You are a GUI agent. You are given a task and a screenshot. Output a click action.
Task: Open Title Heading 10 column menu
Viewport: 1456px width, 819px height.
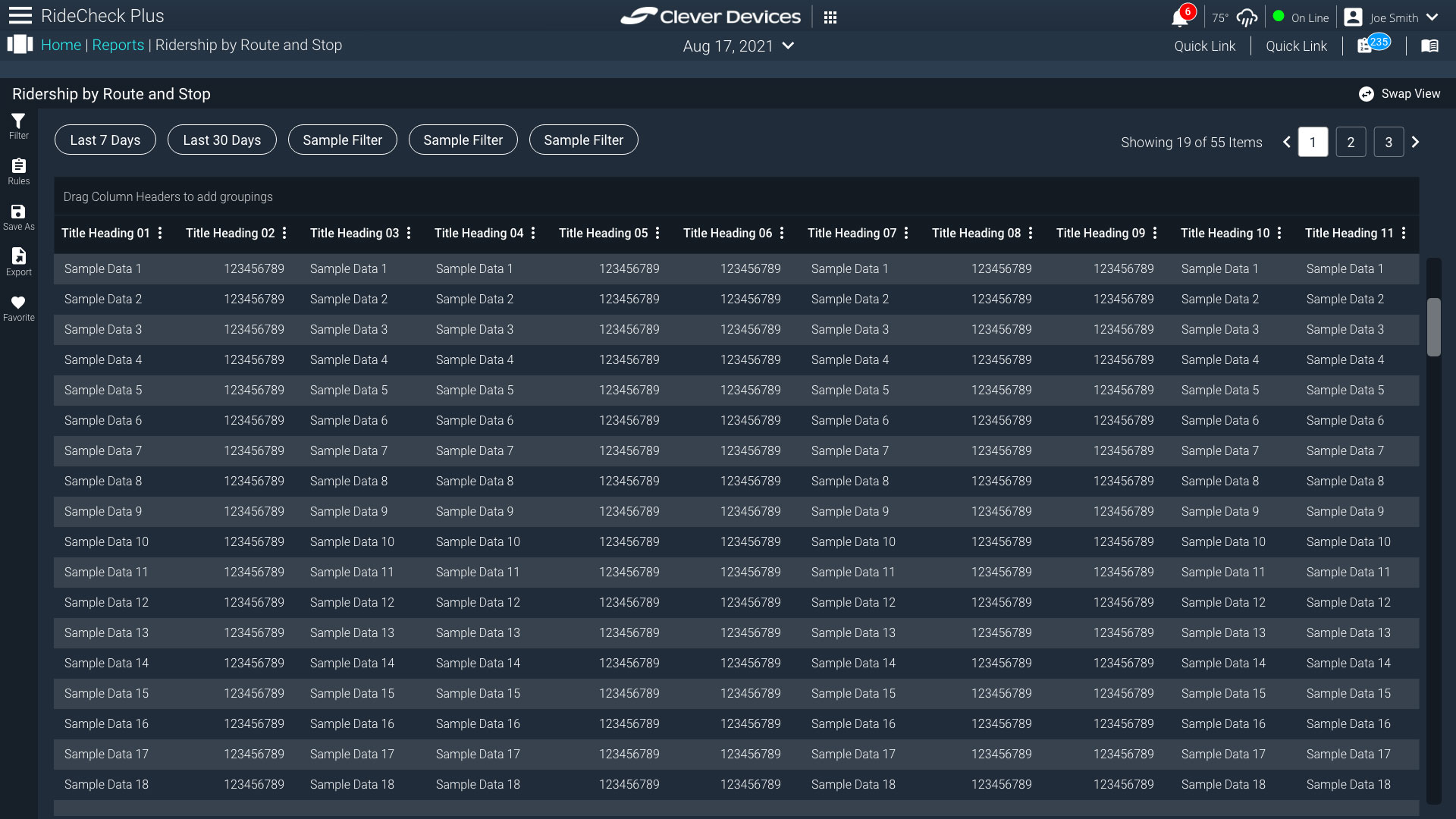[x=1279, y=234]
